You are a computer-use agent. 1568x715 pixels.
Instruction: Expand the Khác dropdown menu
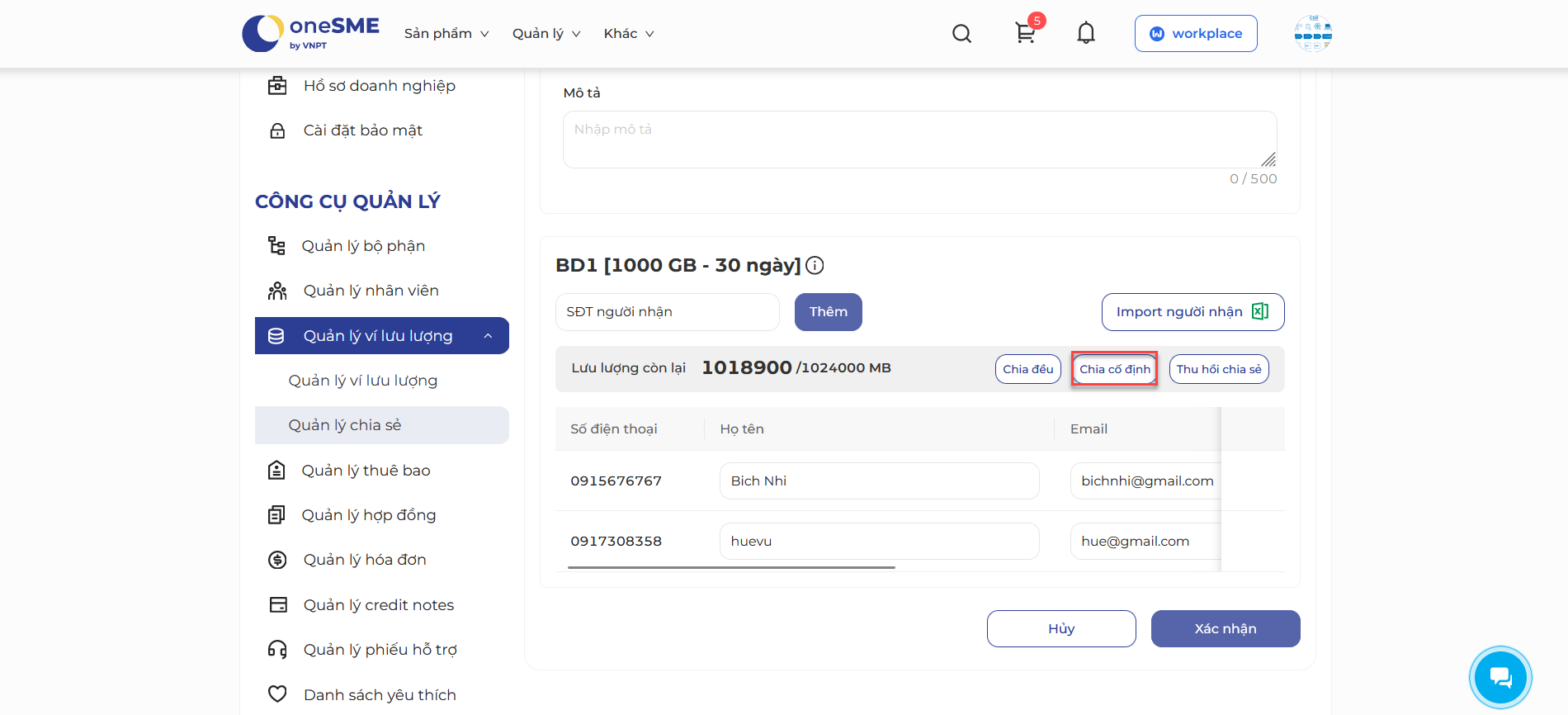point(629,34)
